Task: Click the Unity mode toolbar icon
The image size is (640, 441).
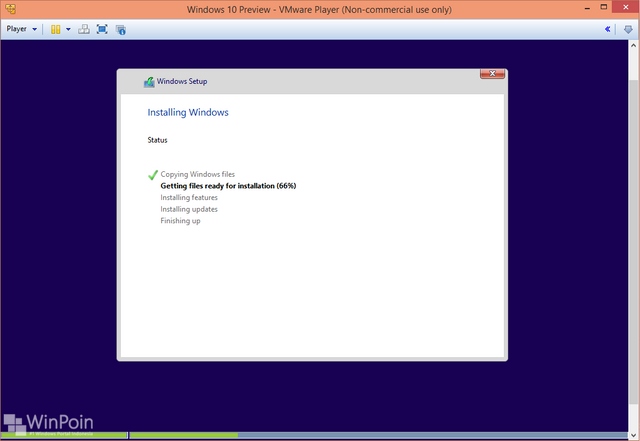Action: (121, 29)
